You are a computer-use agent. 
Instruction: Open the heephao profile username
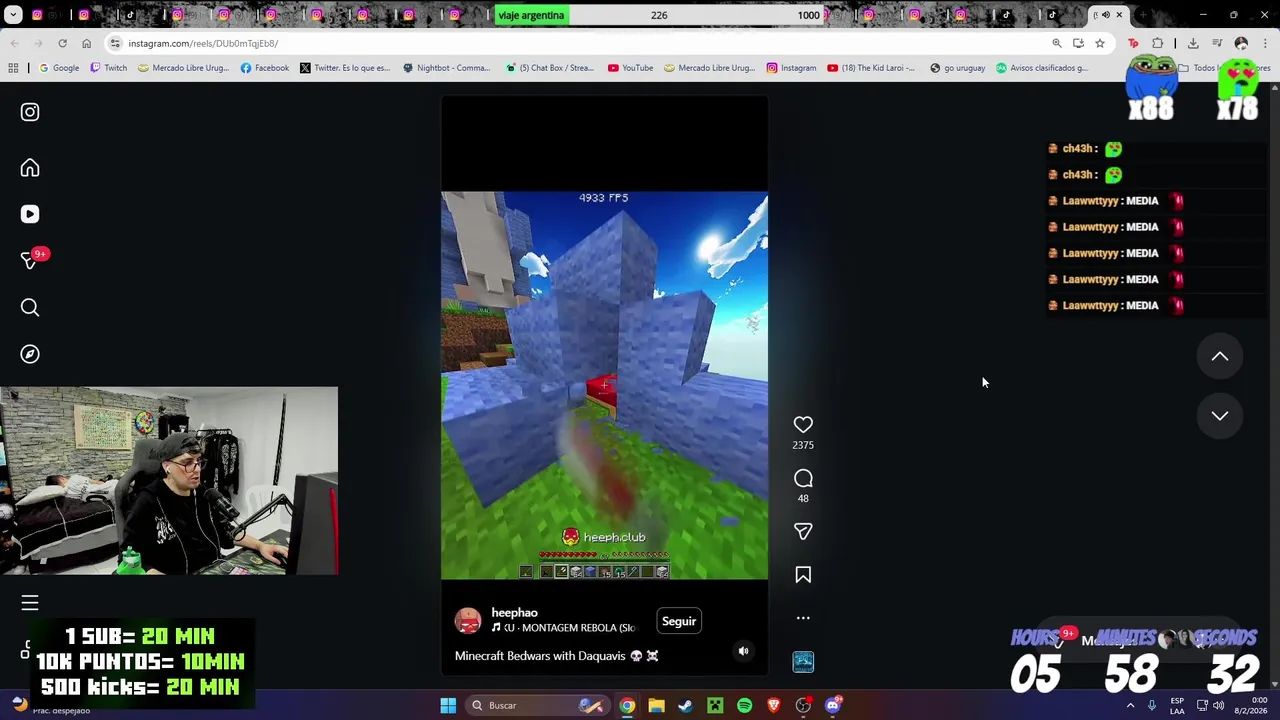[514, 612]
